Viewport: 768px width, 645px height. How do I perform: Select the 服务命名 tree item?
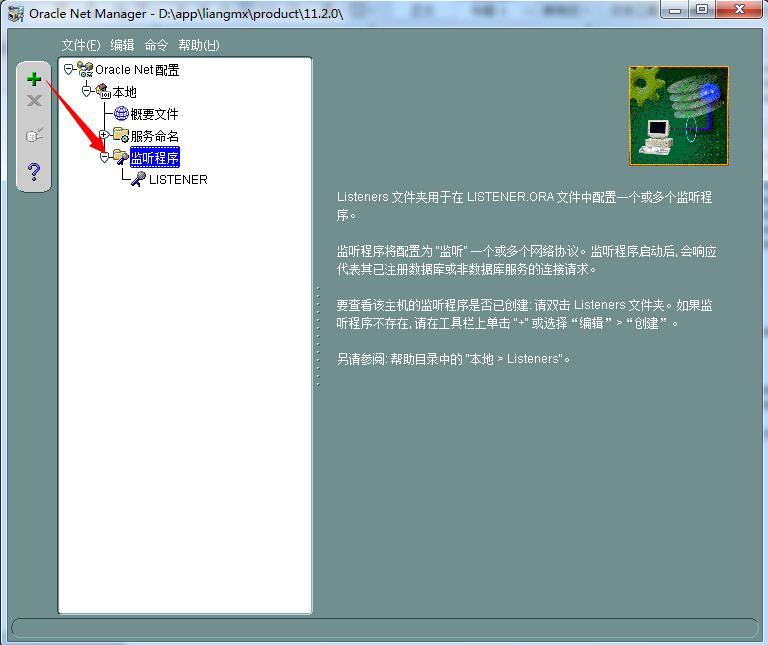pos(155,136)
